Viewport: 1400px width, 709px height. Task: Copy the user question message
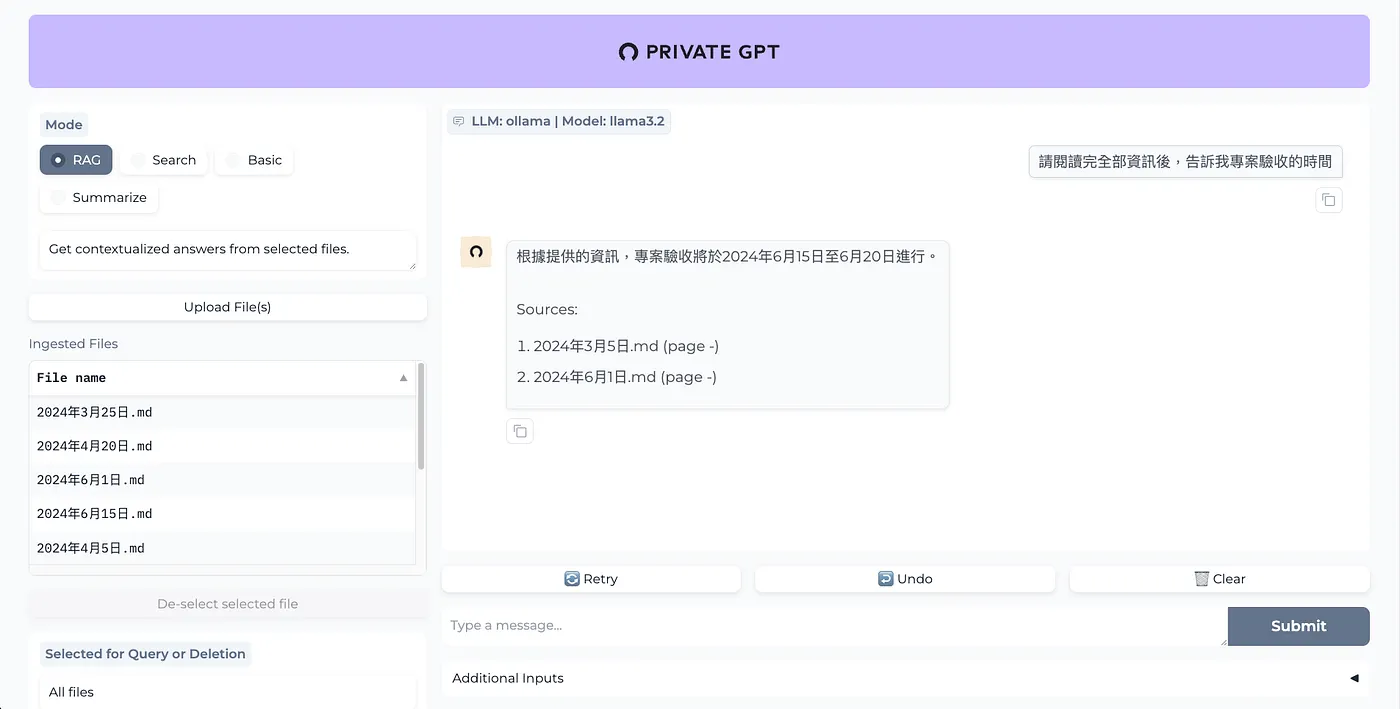click(1328, 200)
